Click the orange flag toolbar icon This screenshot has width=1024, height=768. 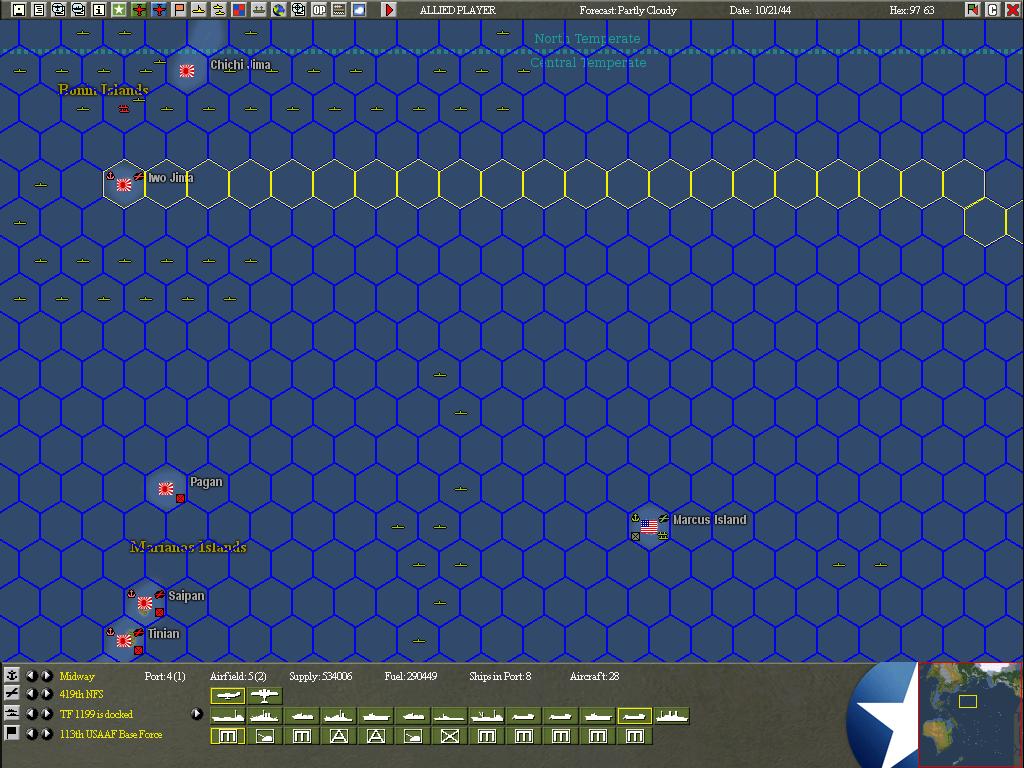coord(179,10)
